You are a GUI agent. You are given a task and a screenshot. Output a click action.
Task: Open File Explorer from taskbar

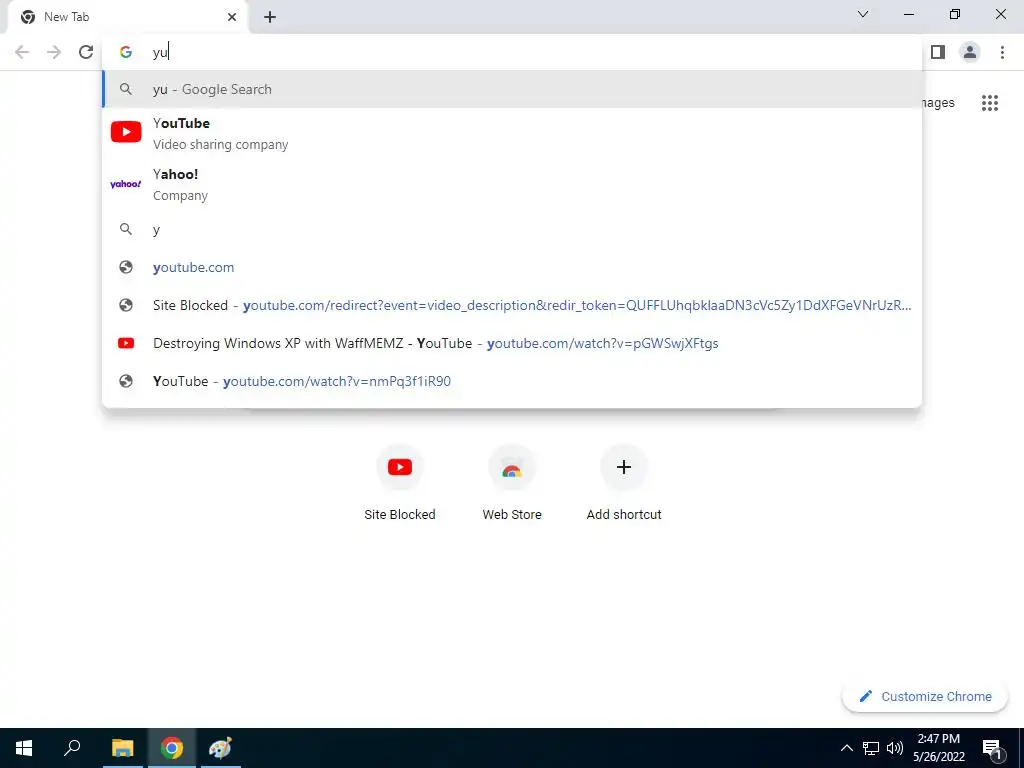[122, 748]
